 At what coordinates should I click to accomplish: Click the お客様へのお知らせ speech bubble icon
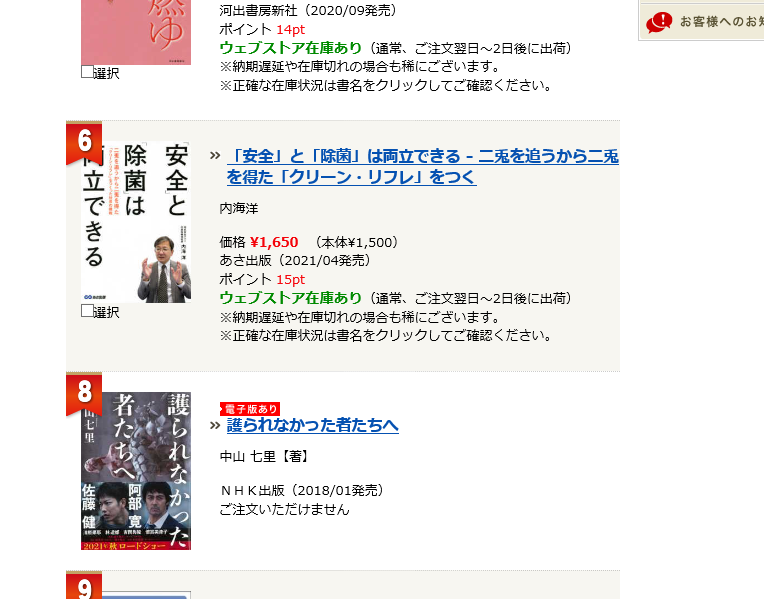(659, 22)
